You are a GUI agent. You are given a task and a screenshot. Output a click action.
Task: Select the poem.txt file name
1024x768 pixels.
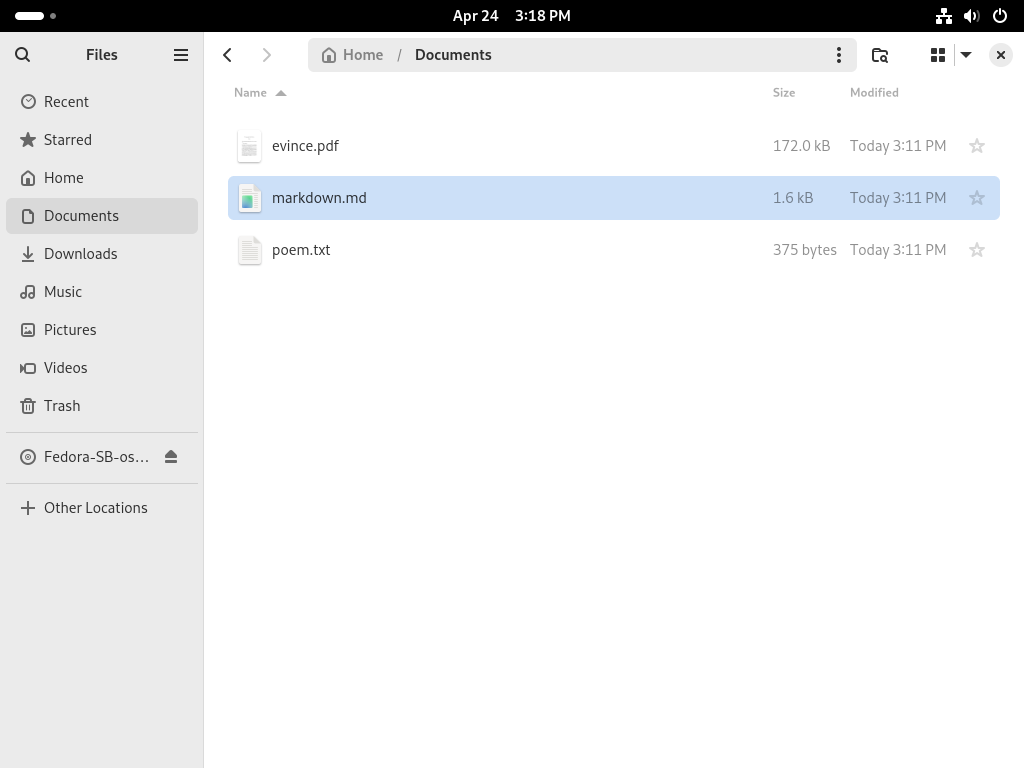point(301,250)
